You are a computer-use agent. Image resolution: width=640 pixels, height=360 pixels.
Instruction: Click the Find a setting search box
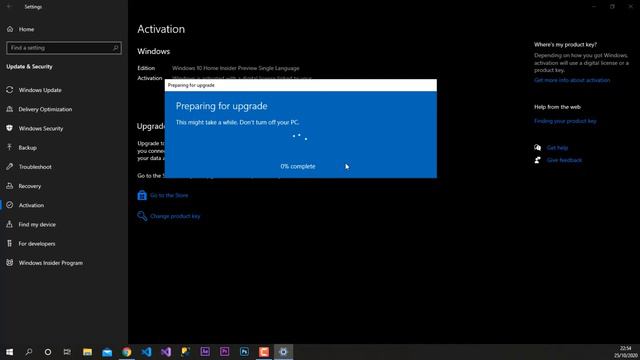pyautogui.click(x=64, y=48)
